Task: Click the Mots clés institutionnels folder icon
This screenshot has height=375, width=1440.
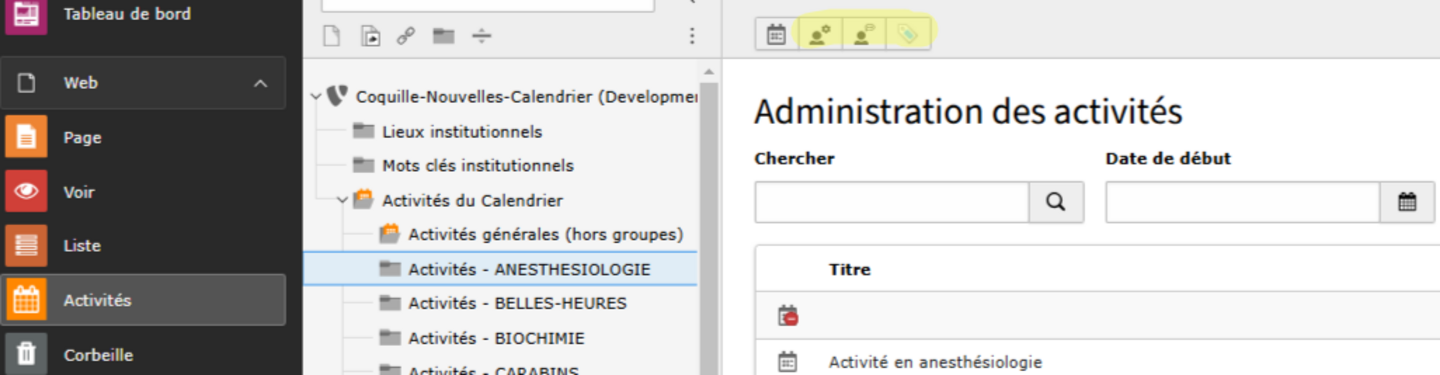Action: pyautogui.click(x=363, y=165)
